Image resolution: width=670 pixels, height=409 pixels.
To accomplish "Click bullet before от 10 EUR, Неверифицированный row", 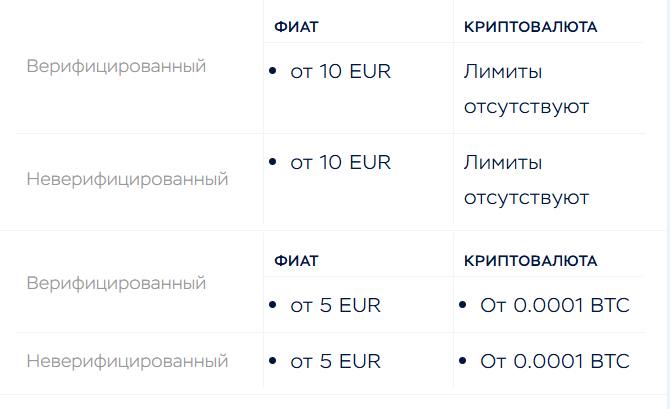I will click(273, 162).
